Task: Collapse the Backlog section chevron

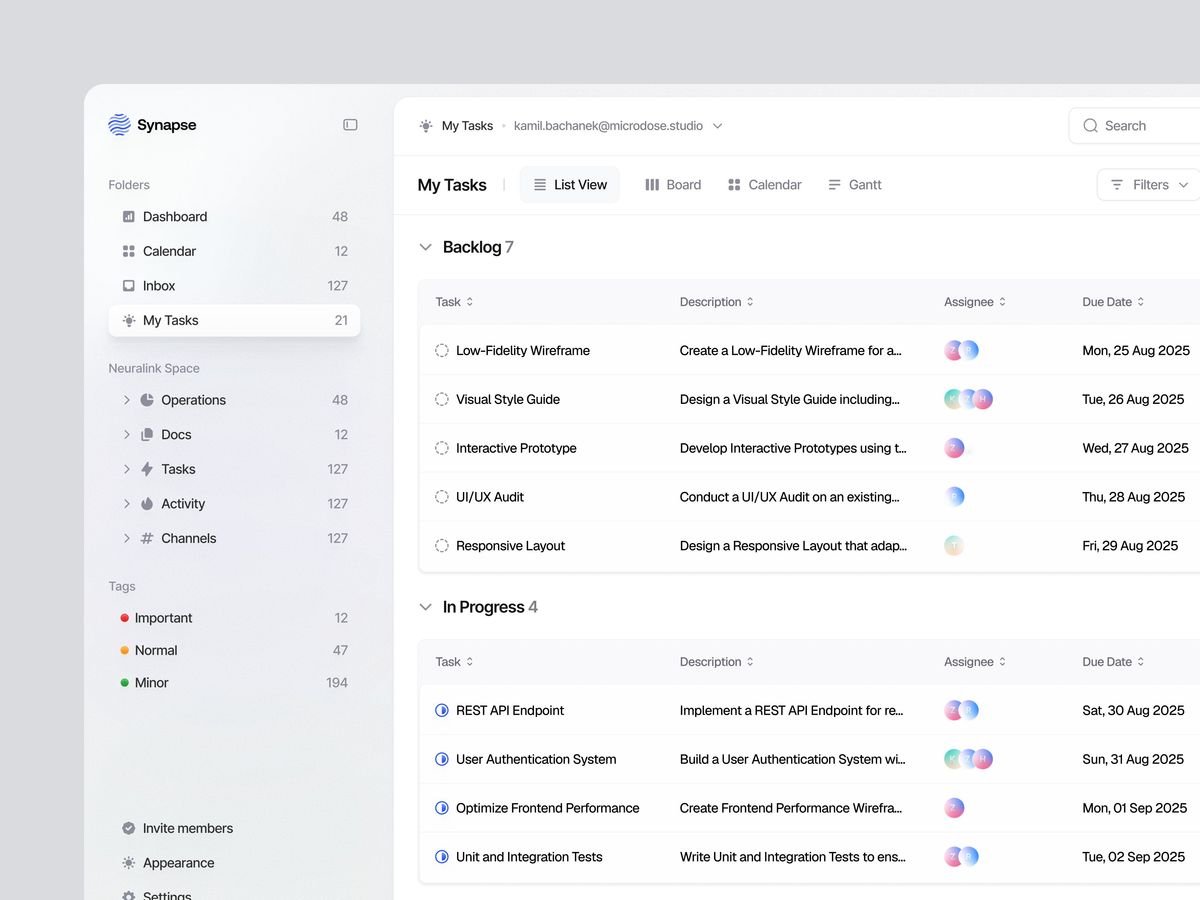Action: coord(425,247)
